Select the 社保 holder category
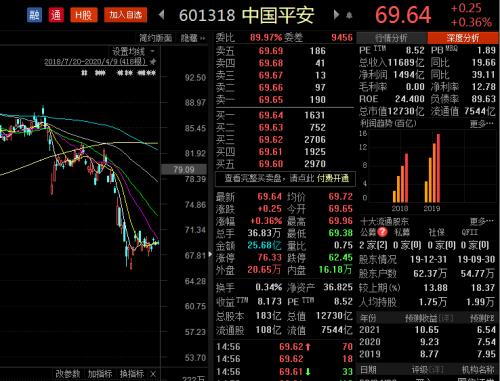 [436, 232]
